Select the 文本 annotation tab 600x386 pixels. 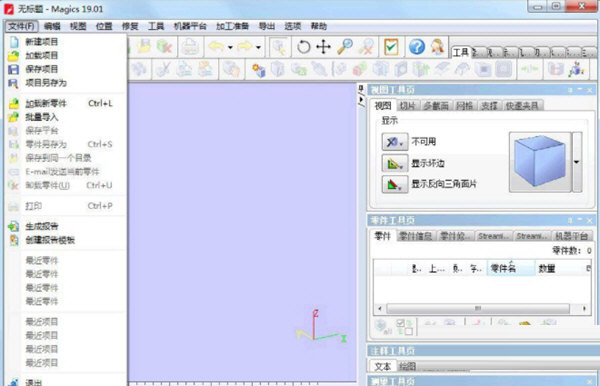383,366
